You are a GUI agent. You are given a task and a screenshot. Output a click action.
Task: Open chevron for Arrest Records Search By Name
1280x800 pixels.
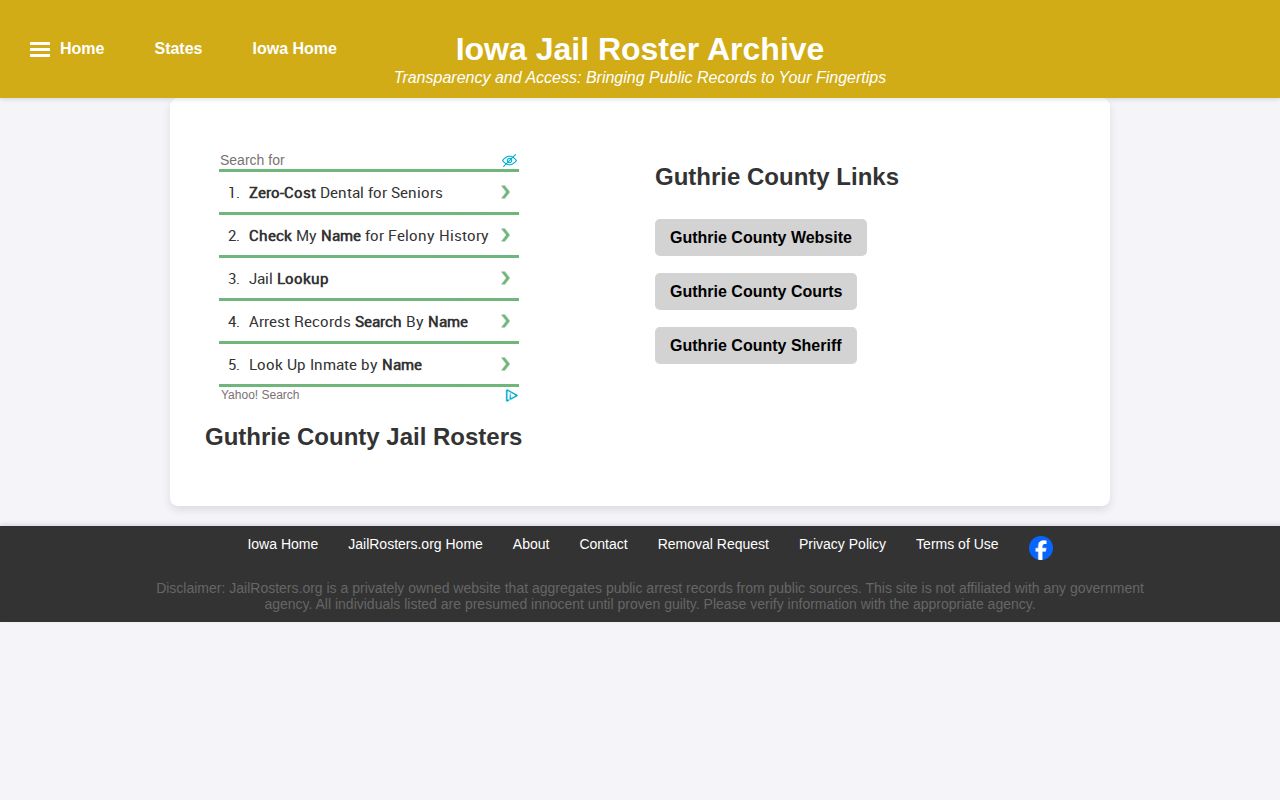point(506,321)
